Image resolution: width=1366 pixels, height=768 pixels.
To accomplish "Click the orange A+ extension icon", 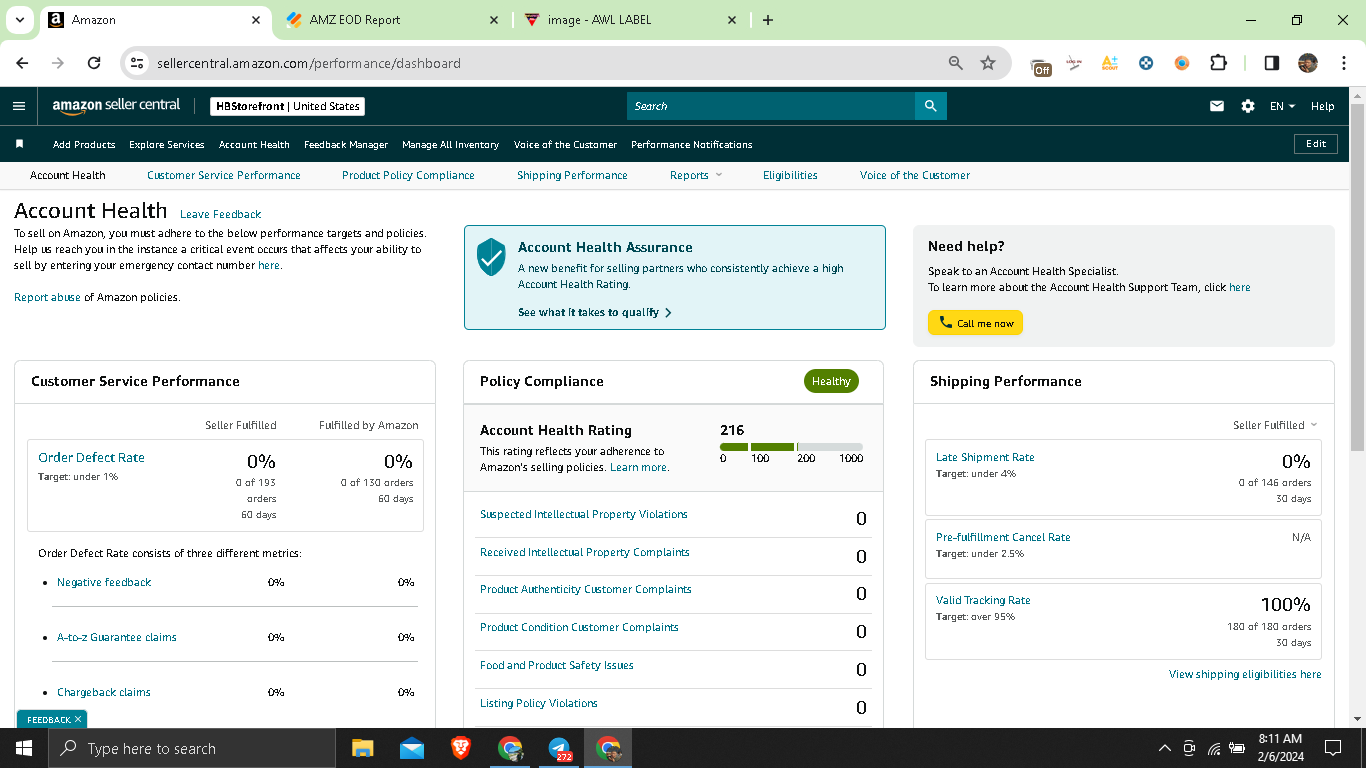I will pyautogui.click(x=1109, y=63).
